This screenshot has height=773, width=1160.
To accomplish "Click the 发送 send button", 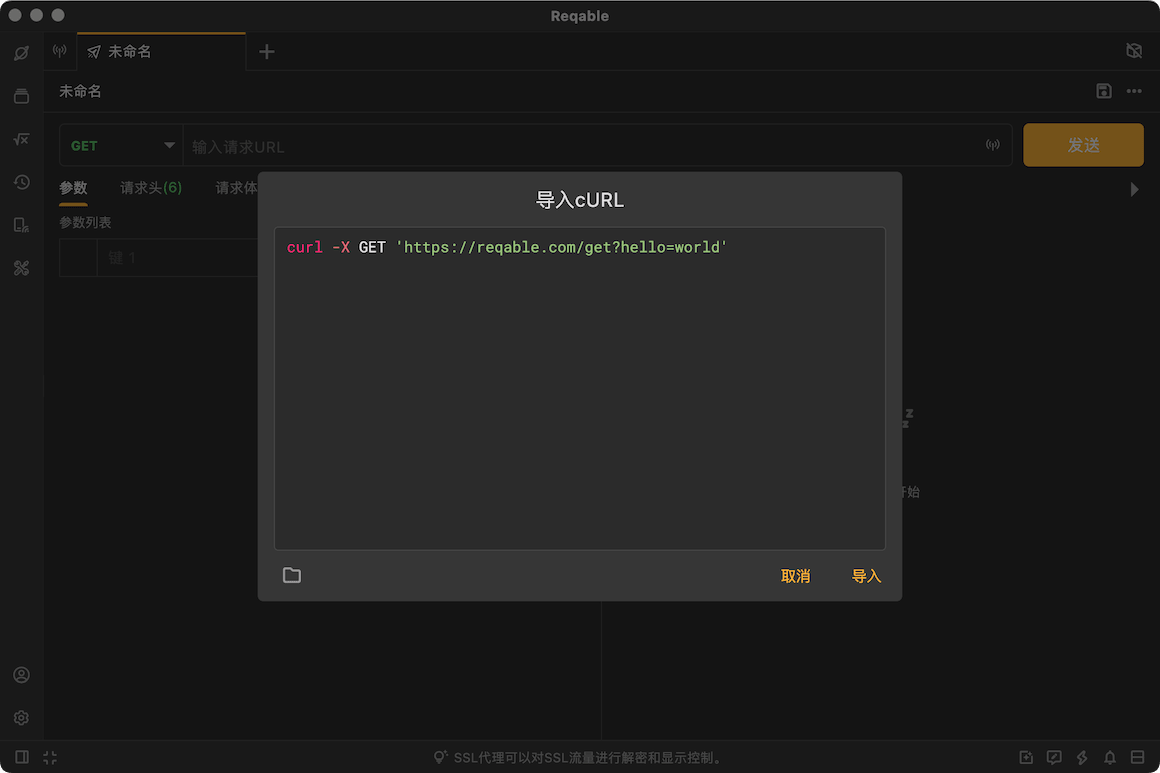I will (x=1083, y=145).
